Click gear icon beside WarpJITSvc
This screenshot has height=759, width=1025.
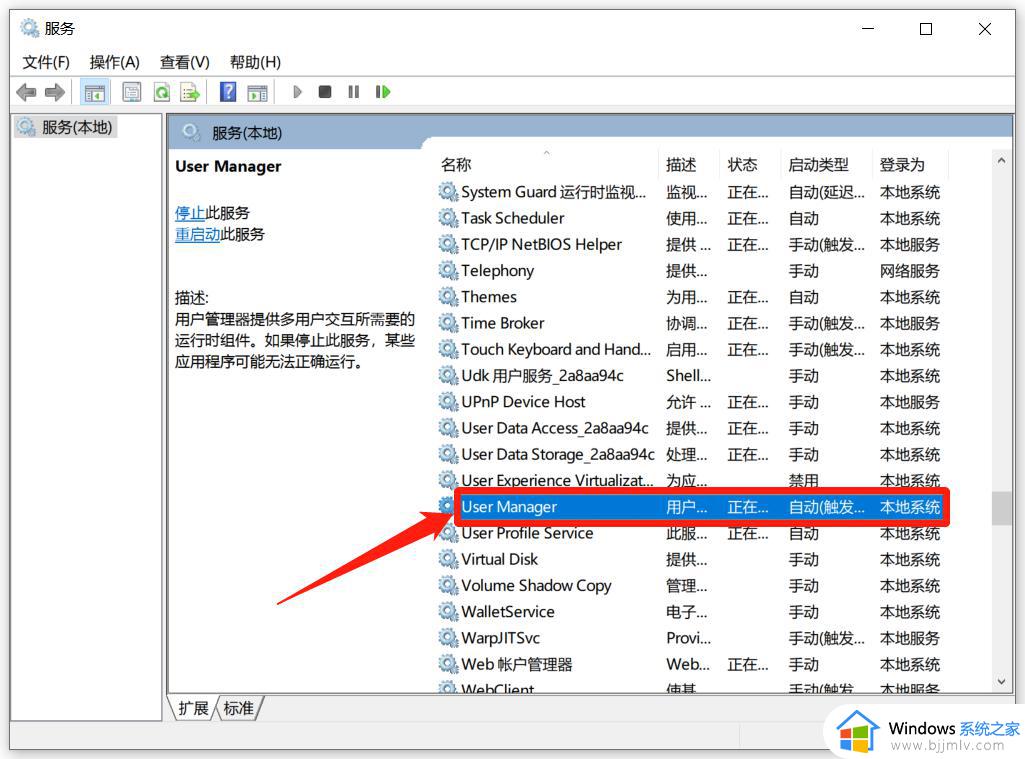coord(448,637)
